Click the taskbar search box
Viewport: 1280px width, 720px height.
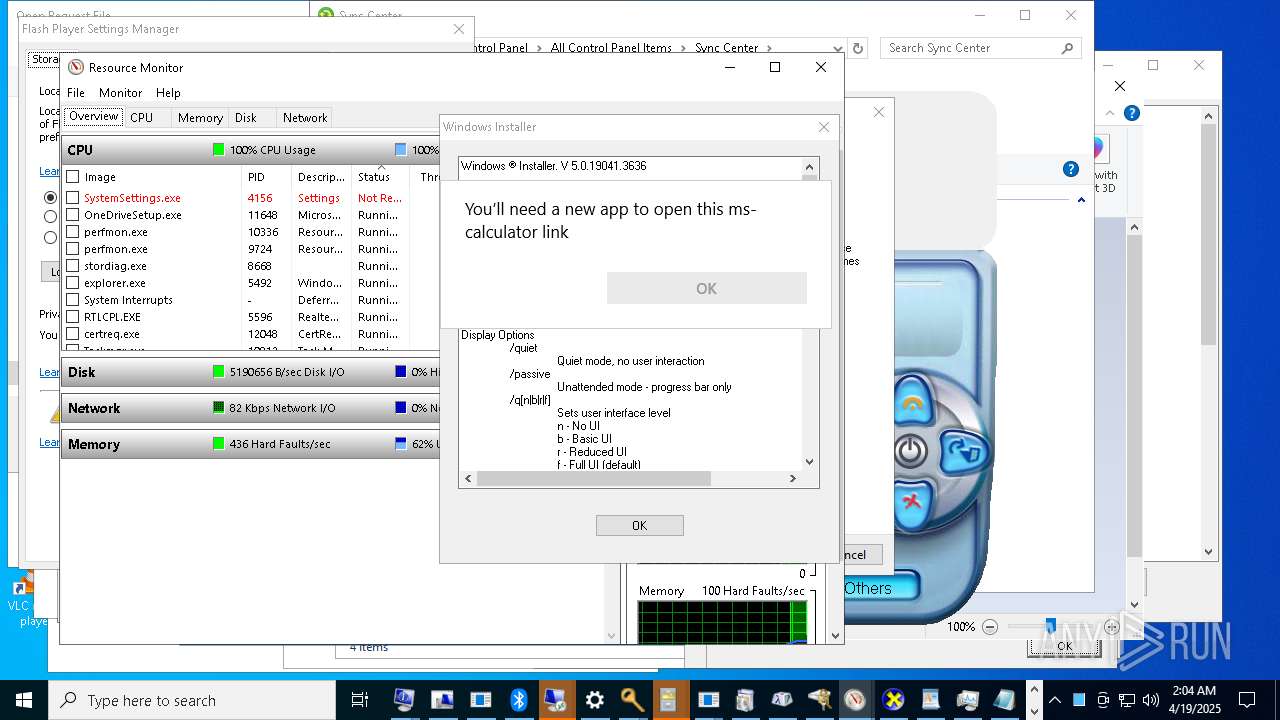click(192, 700)
